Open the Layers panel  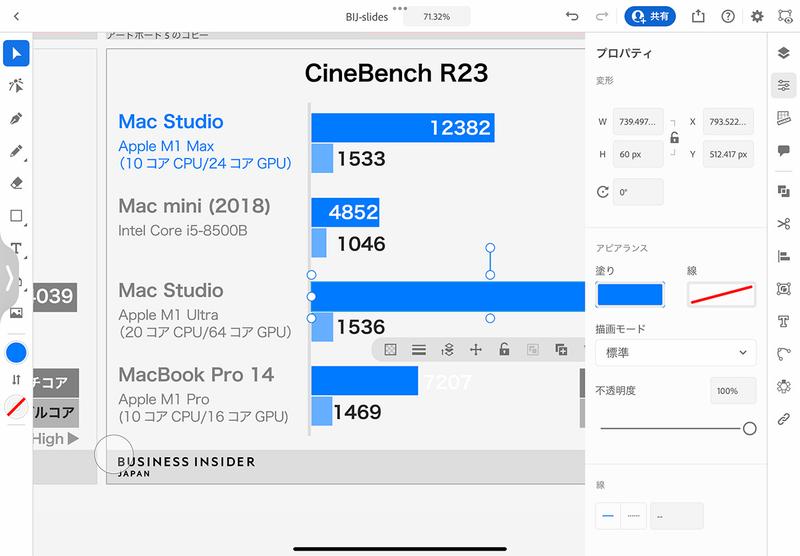[784, 53]
